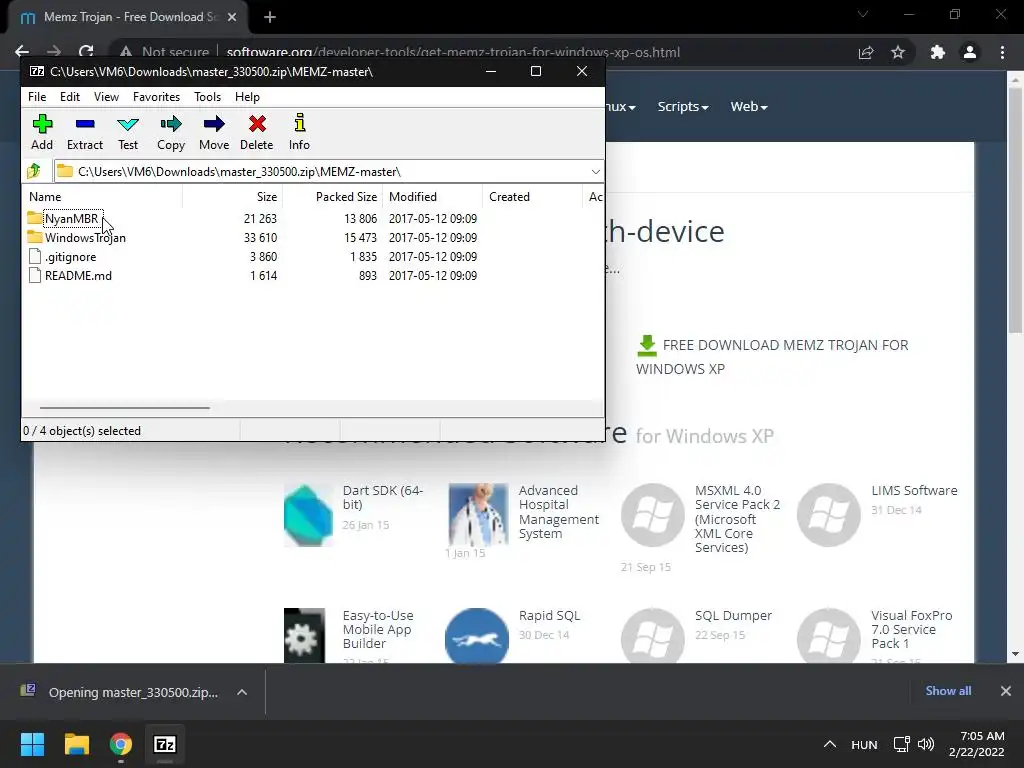Click the Rapid SQL round logo thumbnail
This screenshot has height=768, width=1024.
click(x=477, y=638)
